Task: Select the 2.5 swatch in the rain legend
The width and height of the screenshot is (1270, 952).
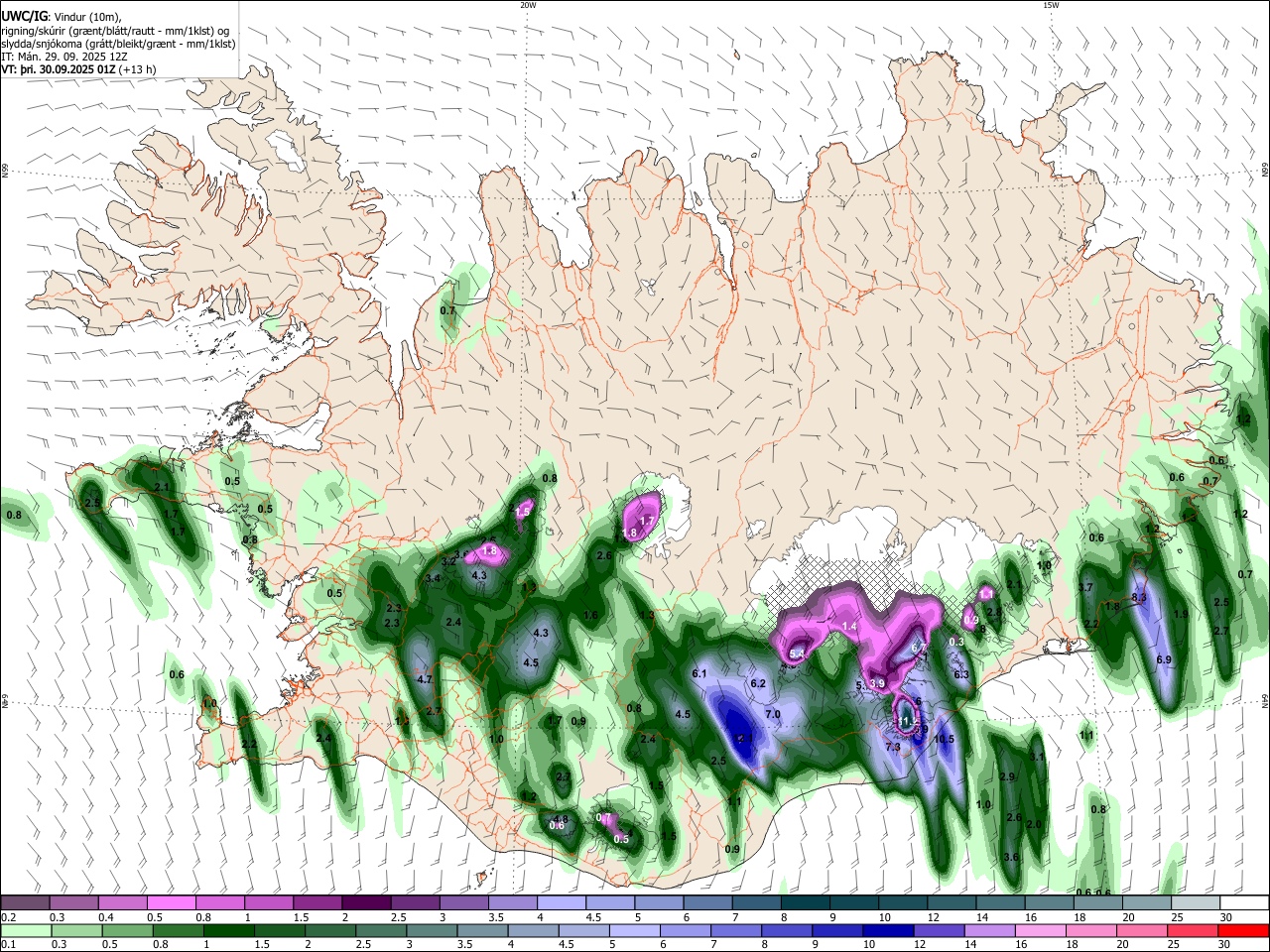Action: pos(380,930)
